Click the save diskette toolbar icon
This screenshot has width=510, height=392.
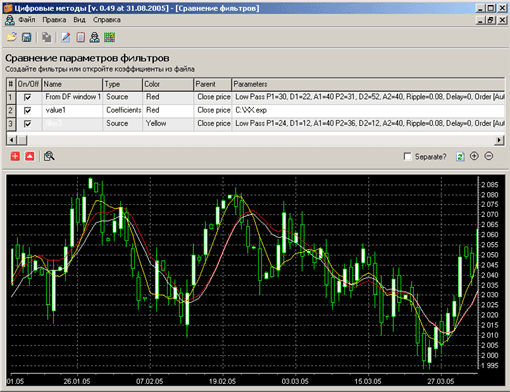[27, 37]
